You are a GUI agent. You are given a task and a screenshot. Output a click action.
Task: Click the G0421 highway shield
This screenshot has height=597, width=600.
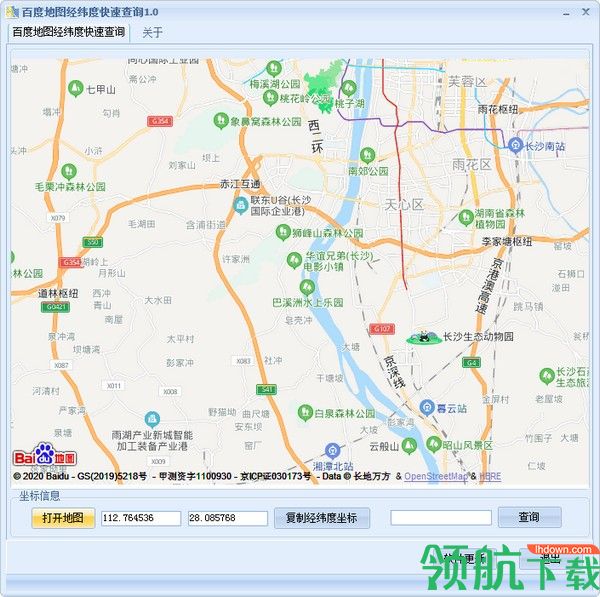(55, 307)
